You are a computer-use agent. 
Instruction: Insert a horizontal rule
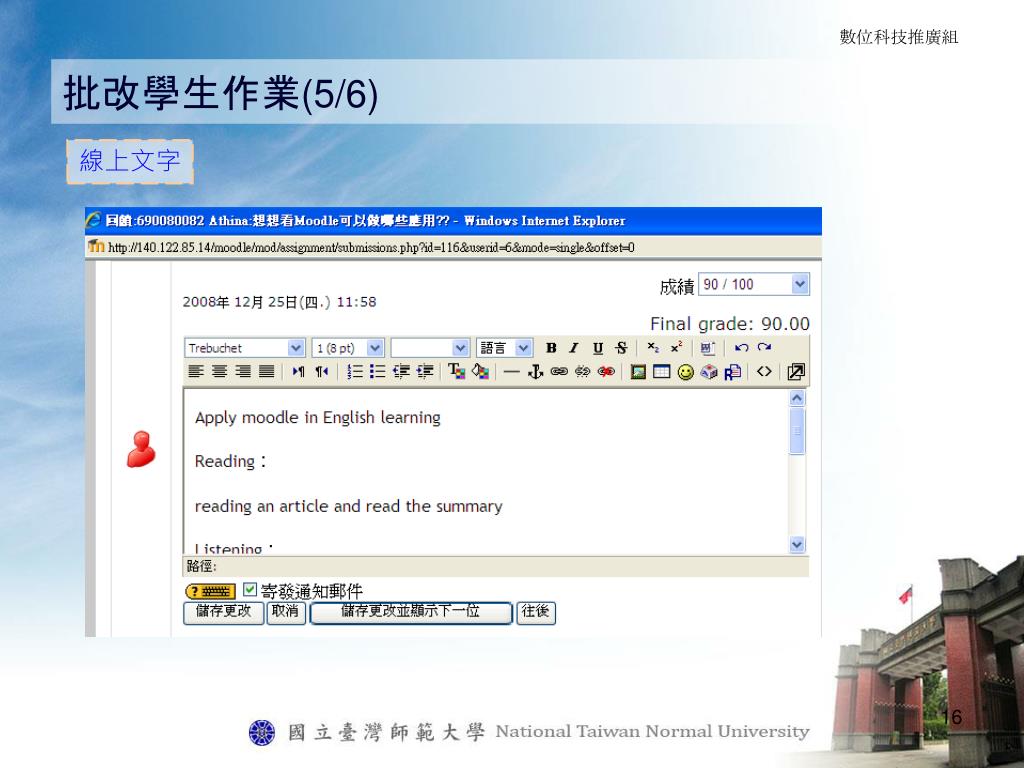[512, 372]
